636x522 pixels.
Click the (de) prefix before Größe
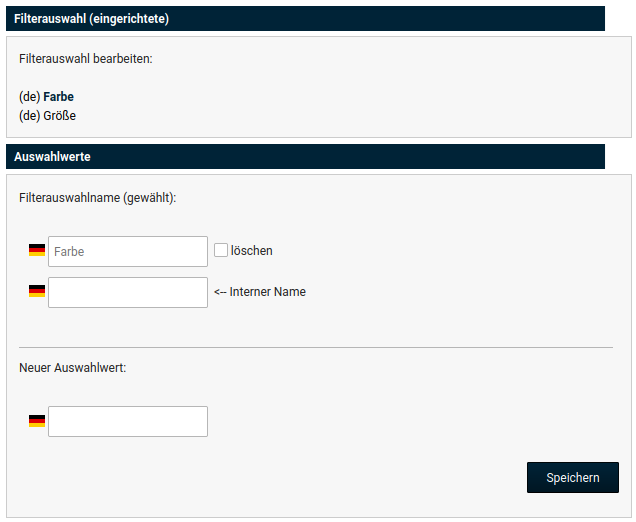point(29,115)
